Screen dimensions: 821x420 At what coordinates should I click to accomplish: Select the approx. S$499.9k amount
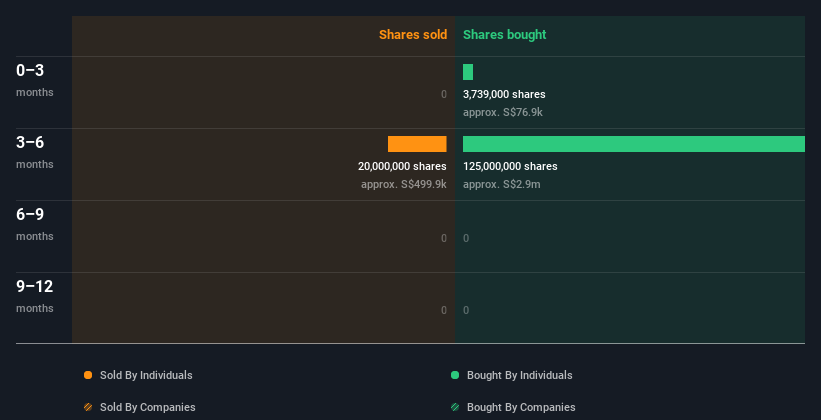point(404,184)
